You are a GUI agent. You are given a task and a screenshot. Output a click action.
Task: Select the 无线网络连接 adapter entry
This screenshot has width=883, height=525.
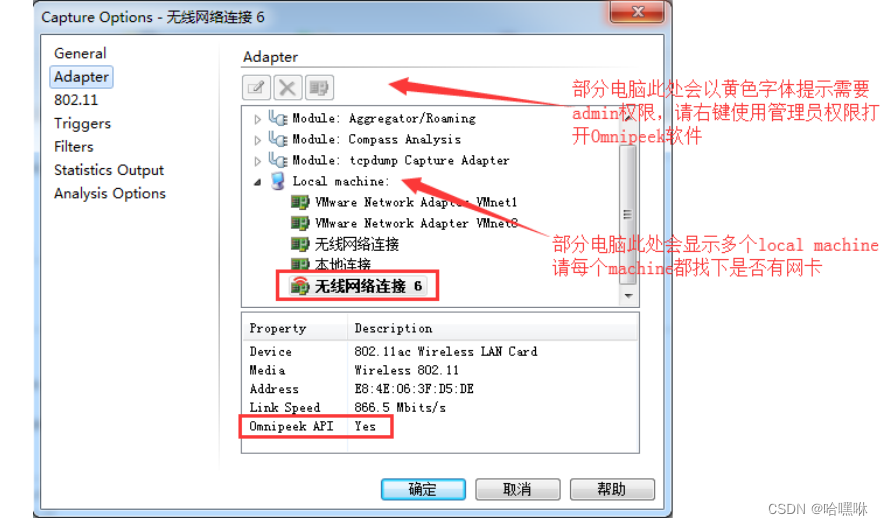click(x=356, y=244)
